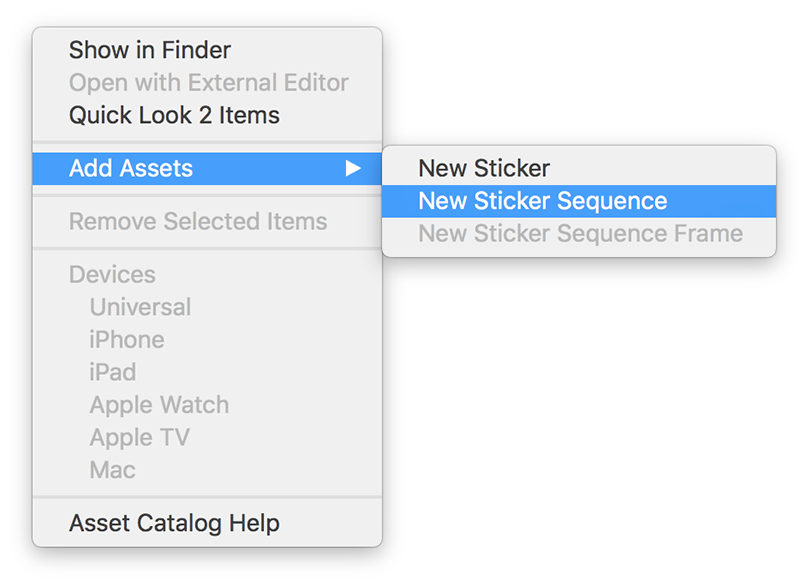Click Show in Finder menu item
The height and width of the screenshot is (581, 800).
(149, 50)
